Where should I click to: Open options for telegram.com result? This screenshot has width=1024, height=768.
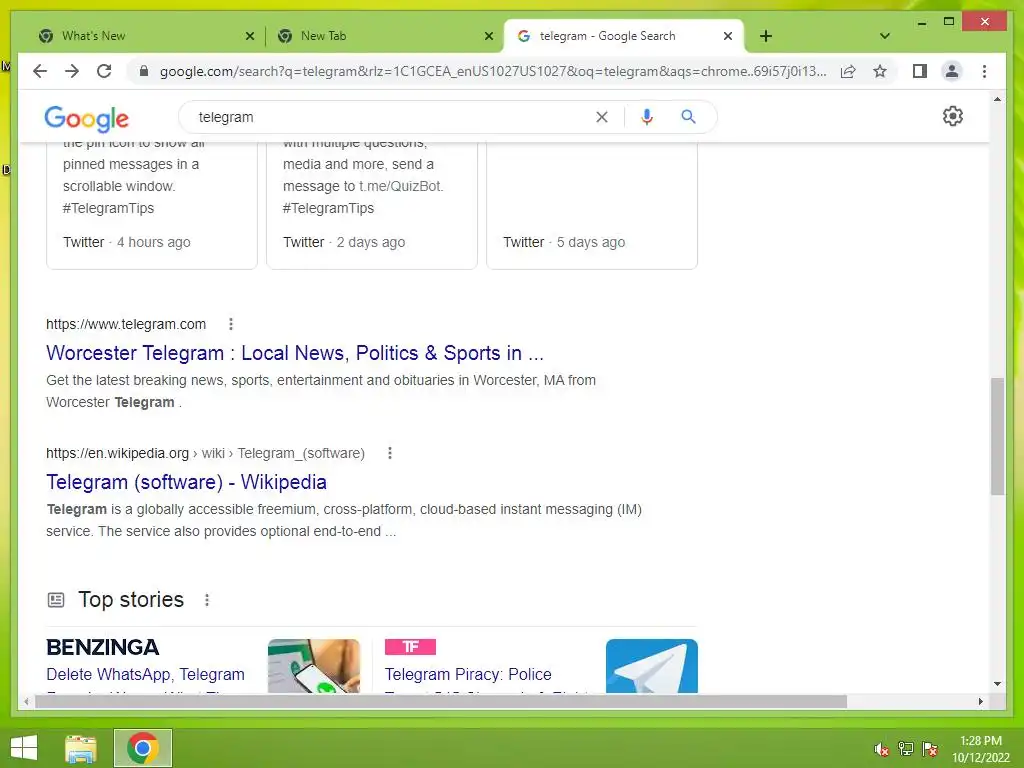(231, 324)
